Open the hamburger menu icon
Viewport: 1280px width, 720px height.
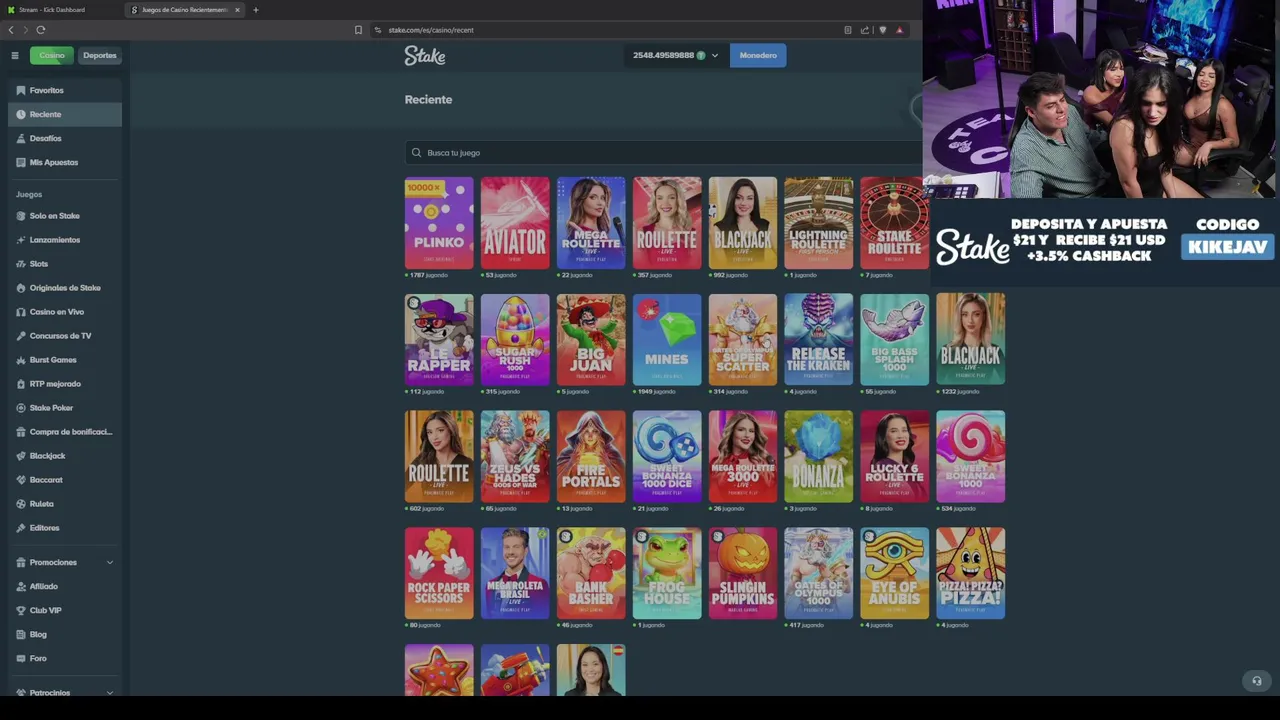click(15, 55)
